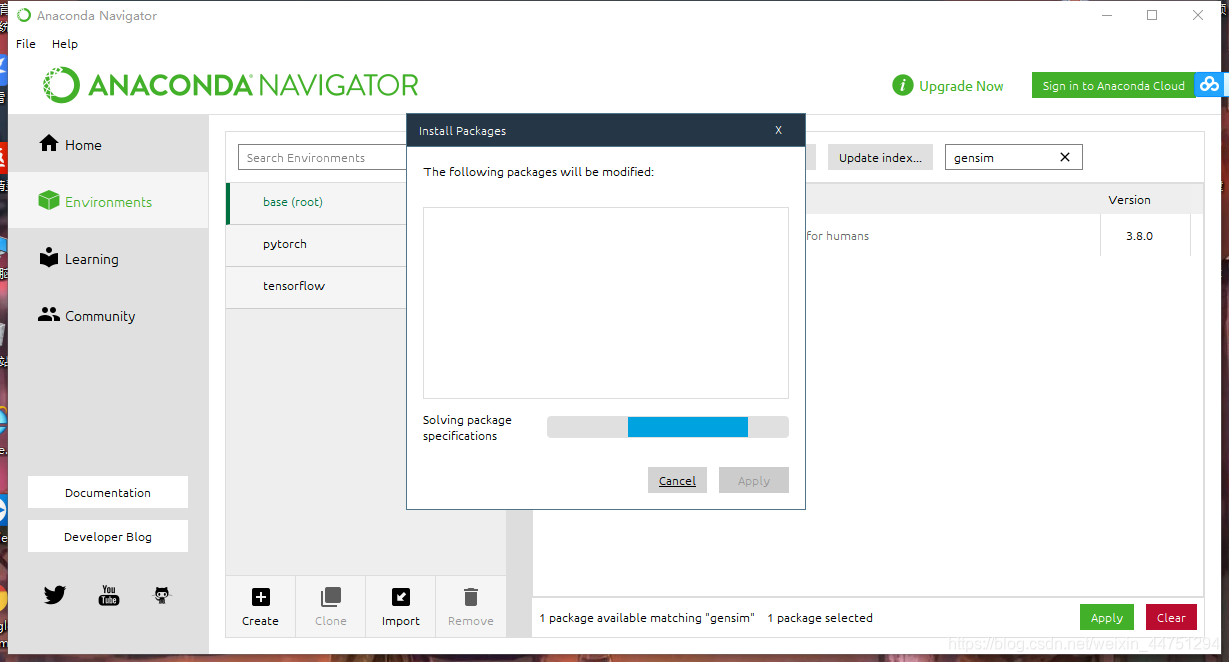The width and height of the screenshot is (1229, 662).
Task: Import an environment
Action: coord(401,606)
